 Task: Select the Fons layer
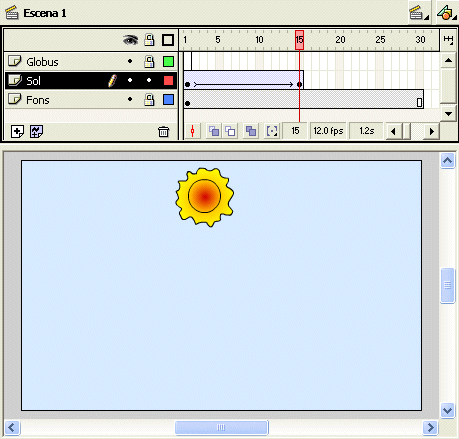pyautogui.click(x=38, y=100)
